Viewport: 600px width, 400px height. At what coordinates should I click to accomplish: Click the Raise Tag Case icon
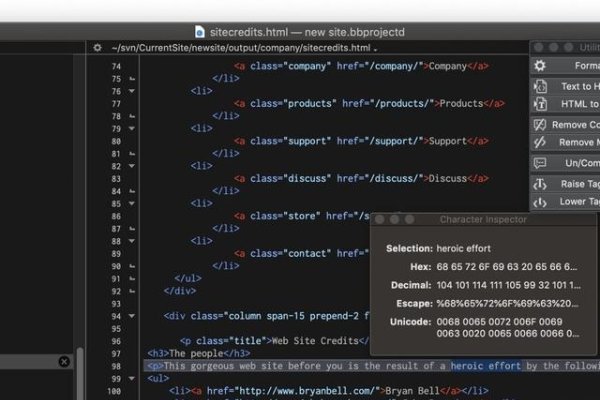coord(541,184)
